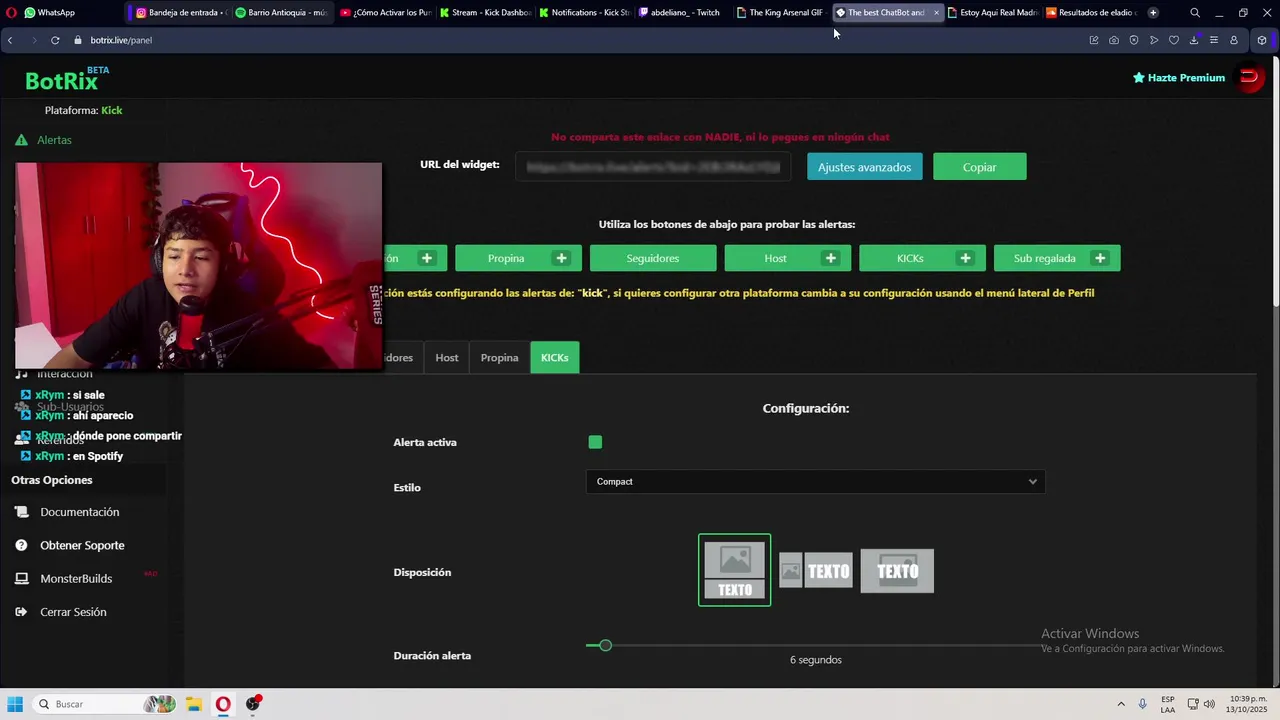Open Opera easy setup sliders icon
The width and height of the screenshot is (1280, 720).
[x=1214, y=40]
